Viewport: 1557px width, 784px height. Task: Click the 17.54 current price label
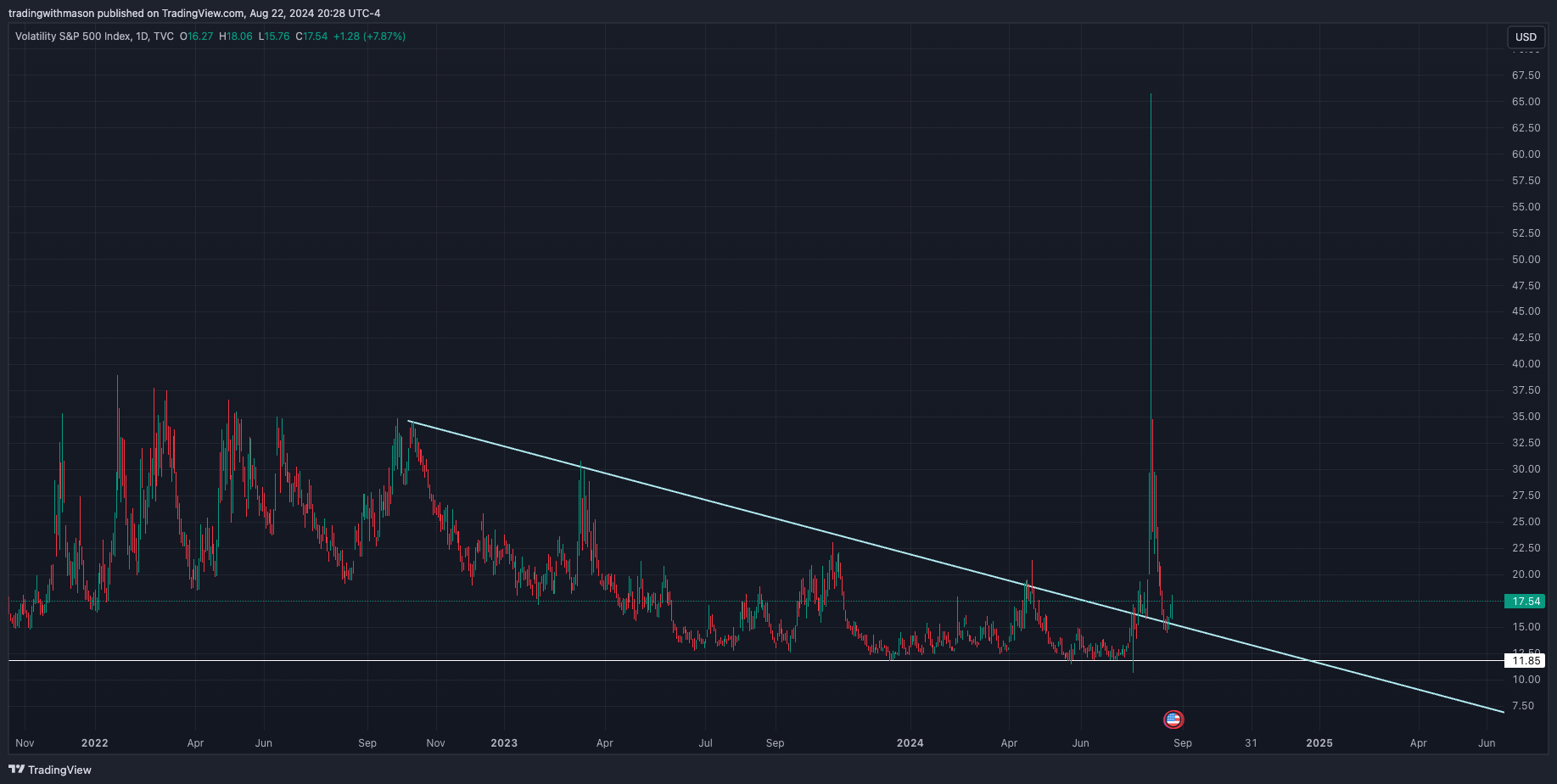[1525, 602]
